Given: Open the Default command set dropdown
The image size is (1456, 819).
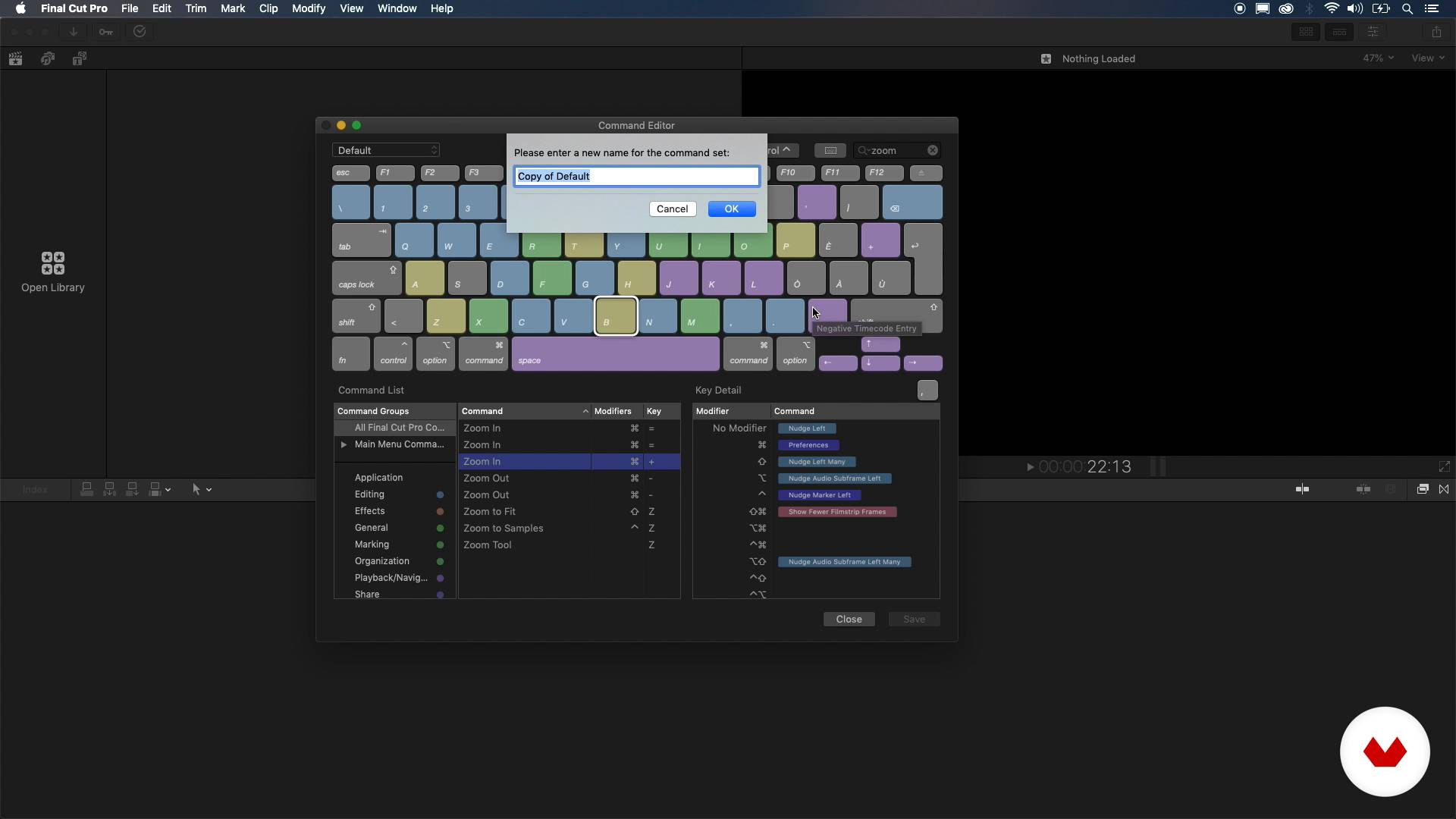Looking at the screenshot, I should tap(386, 150).
